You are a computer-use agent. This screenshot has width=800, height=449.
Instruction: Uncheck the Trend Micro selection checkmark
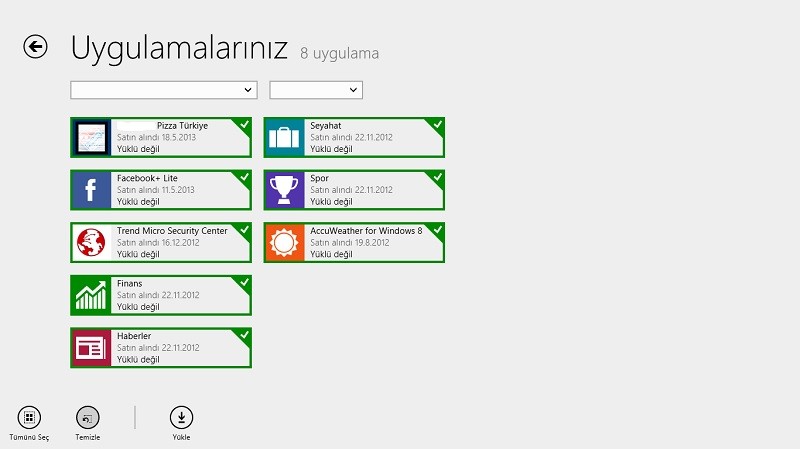tap(244, 230)
